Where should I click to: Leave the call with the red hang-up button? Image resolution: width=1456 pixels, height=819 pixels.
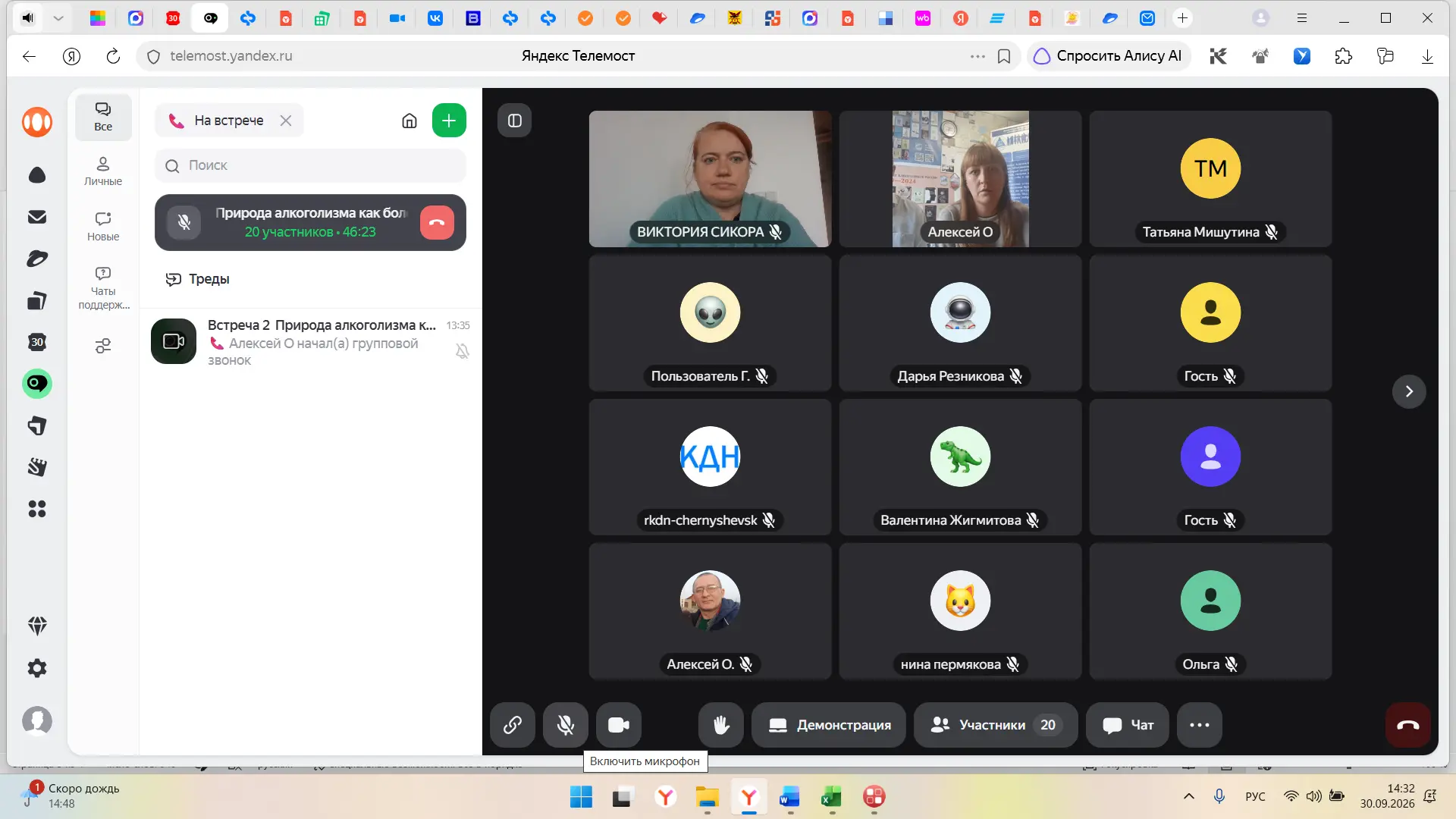(x=1408, y=725)
